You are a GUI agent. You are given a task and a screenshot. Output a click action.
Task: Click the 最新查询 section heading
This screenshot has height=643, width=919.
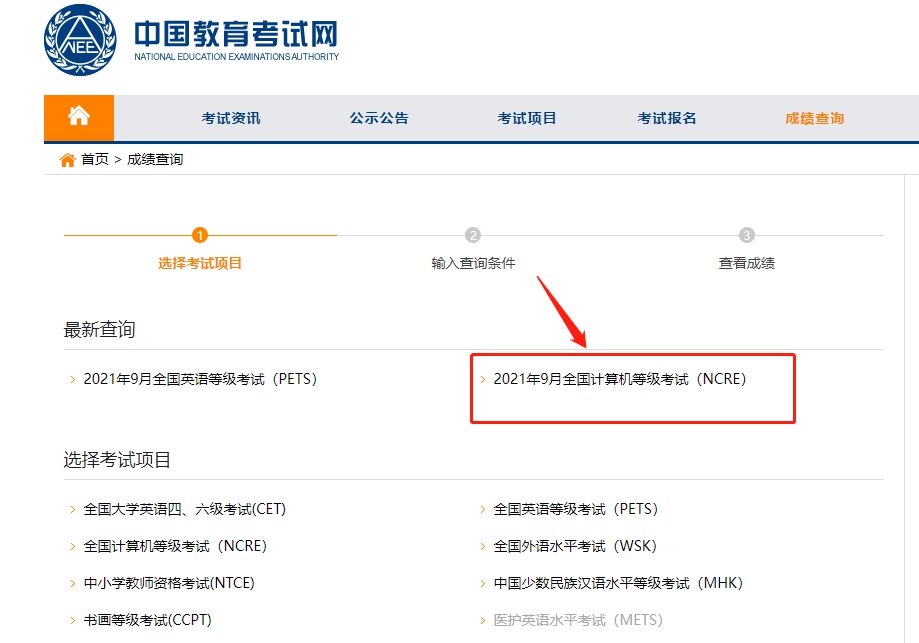click(x=99, y=329)
